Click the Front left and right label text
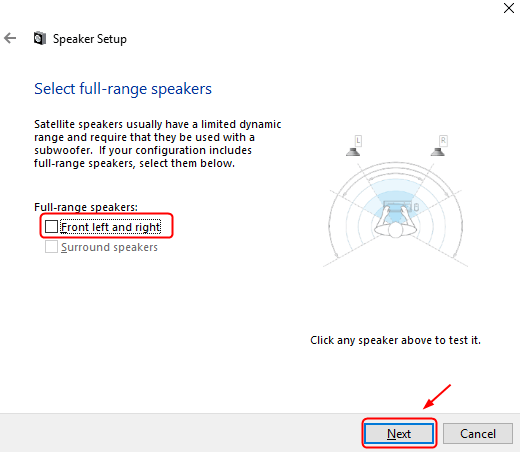 pos(111,227)
